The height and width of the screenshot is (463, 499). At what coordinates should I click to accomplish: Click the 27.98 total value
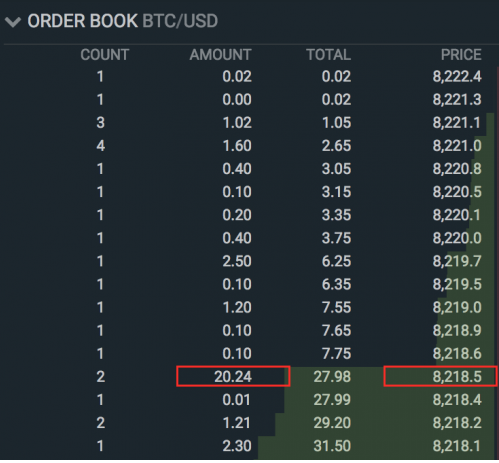(x=332, y=377)
